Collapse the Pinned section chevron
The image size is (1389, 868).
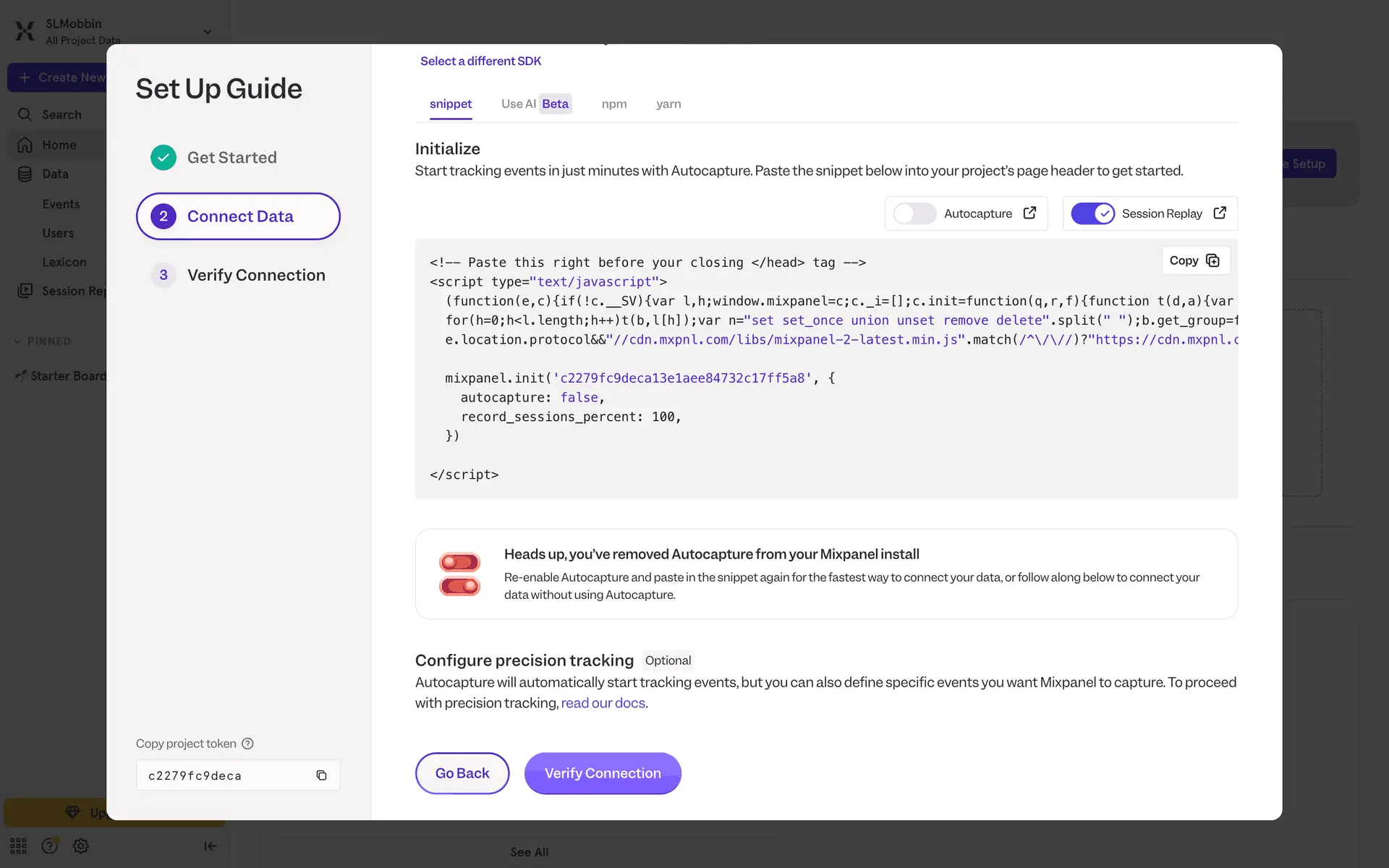18,341
